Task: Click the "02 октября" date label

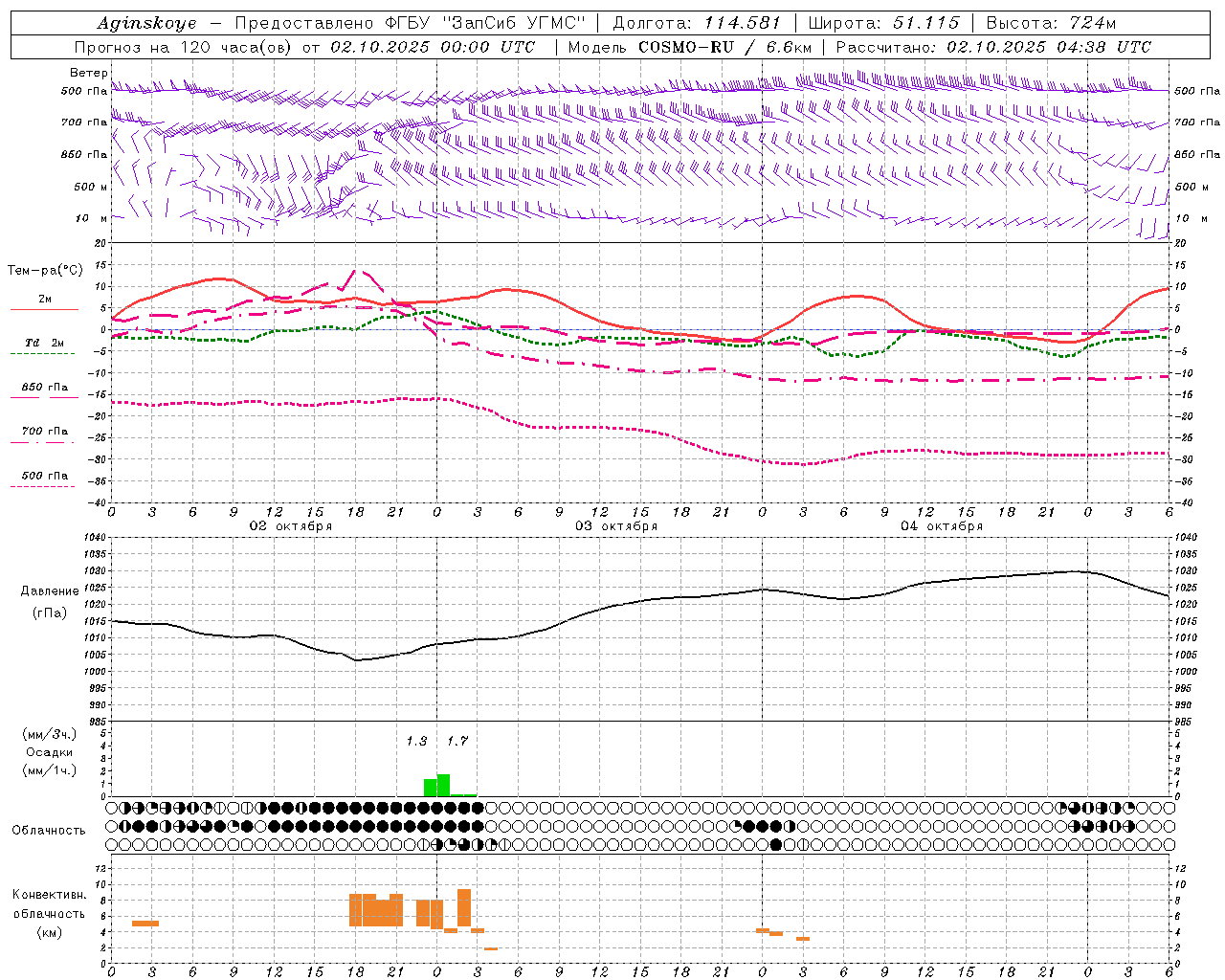Action: tap(291, 526)
